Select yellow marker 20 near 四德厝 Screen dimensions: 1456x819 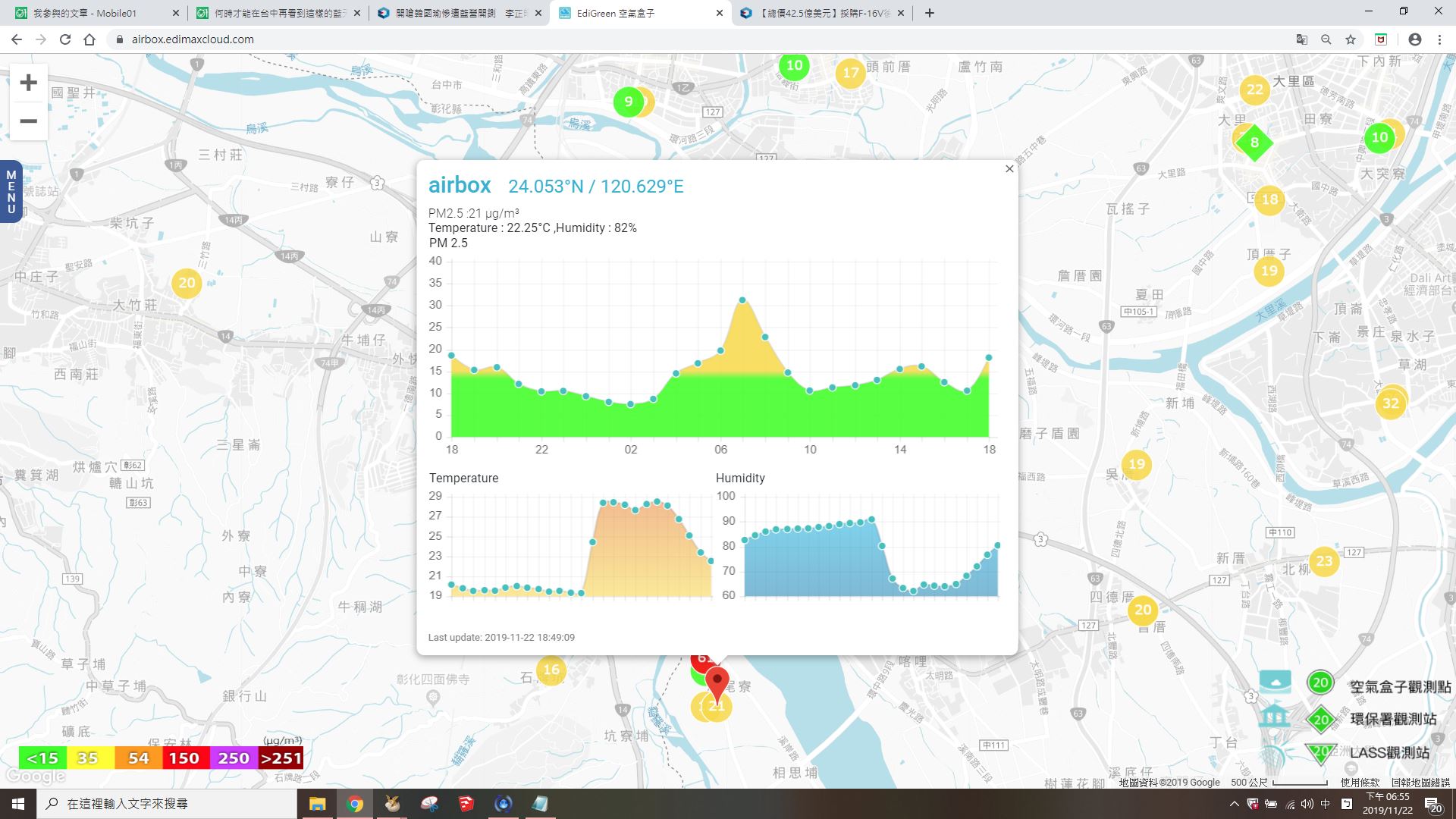tap(1143, 610)
